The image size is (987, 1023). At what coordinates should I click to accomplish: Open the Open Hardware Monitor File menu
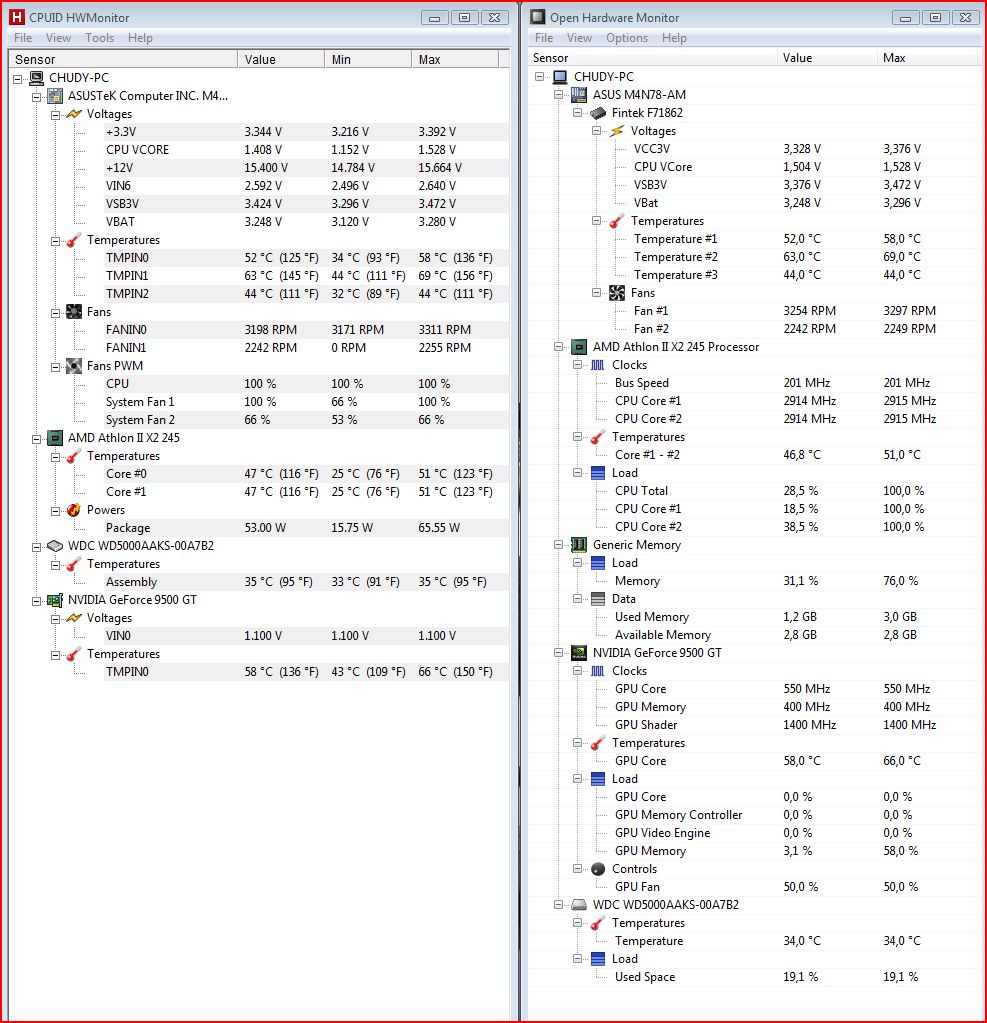tap(543, 38)
